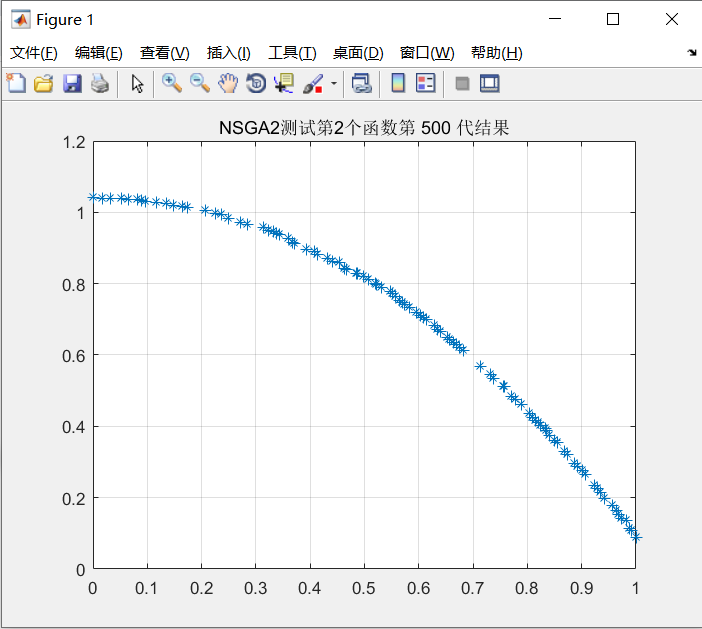
Task: Click the x-axis label 0.3
Action: [255, 588]
